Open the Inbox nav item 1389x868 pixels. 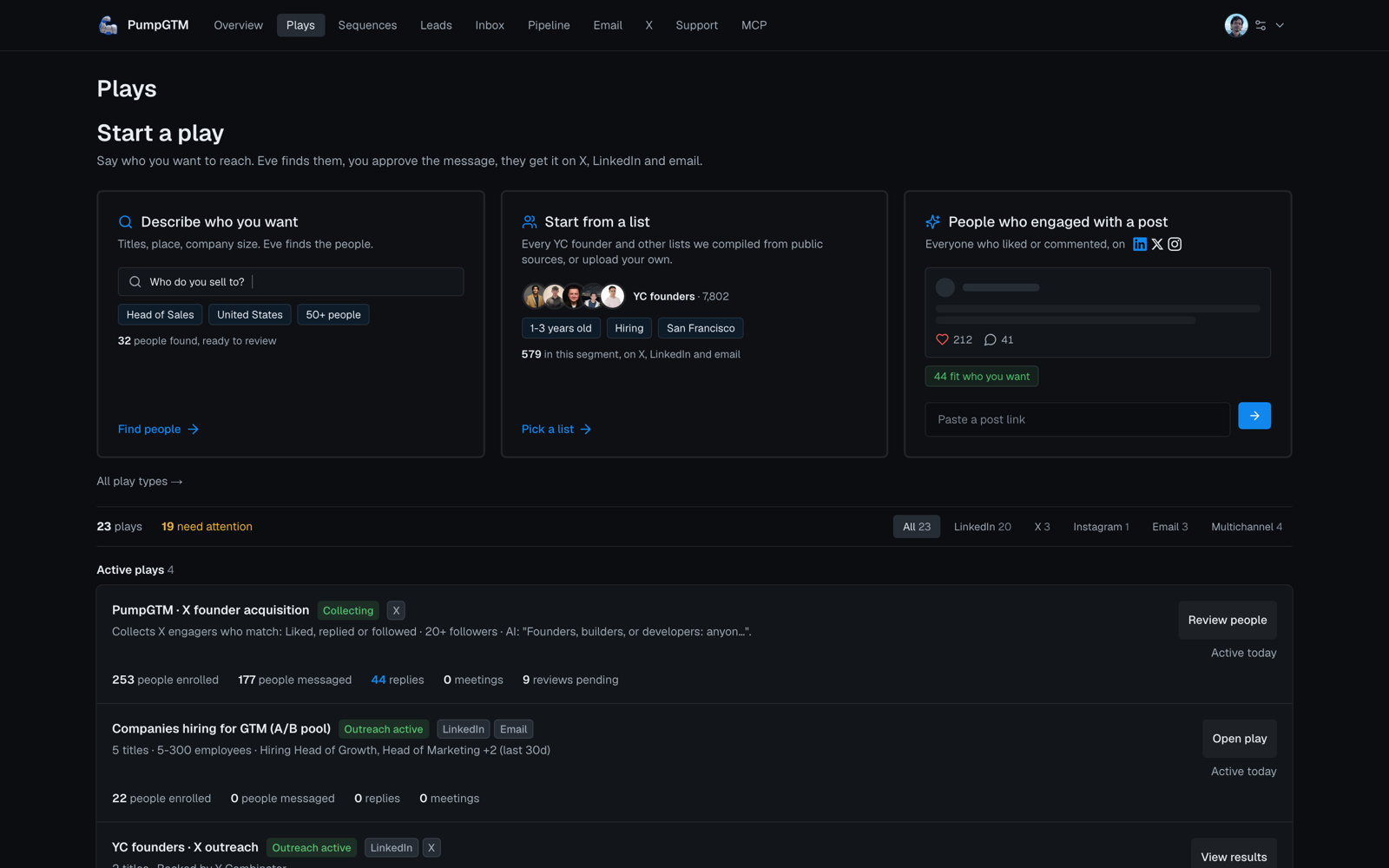(490, 25)
